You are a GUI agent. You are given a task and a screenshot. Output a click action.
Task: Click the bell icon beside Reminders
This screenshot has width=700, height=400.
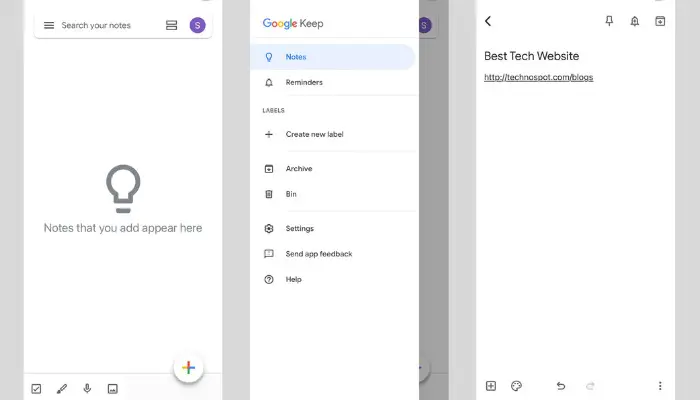[269, 83]
